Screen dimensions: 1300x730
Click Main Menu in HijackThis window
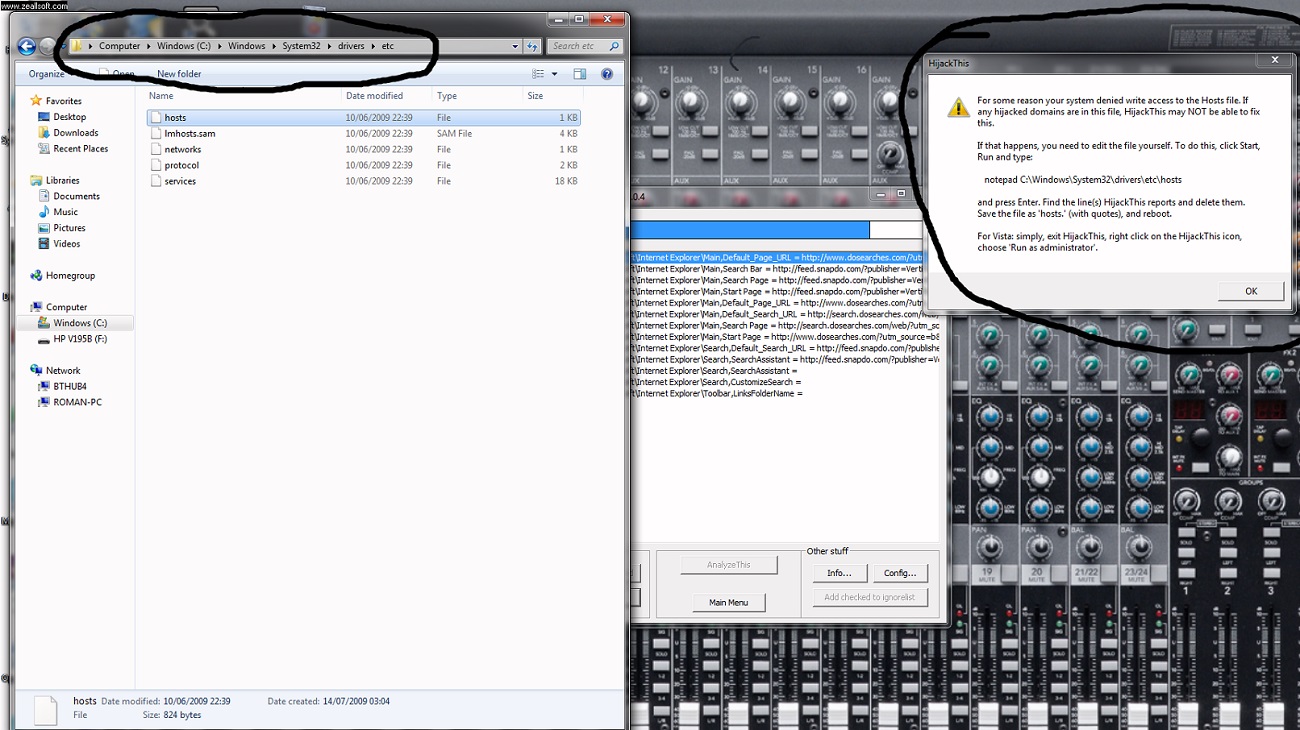(x=729, y=602)
